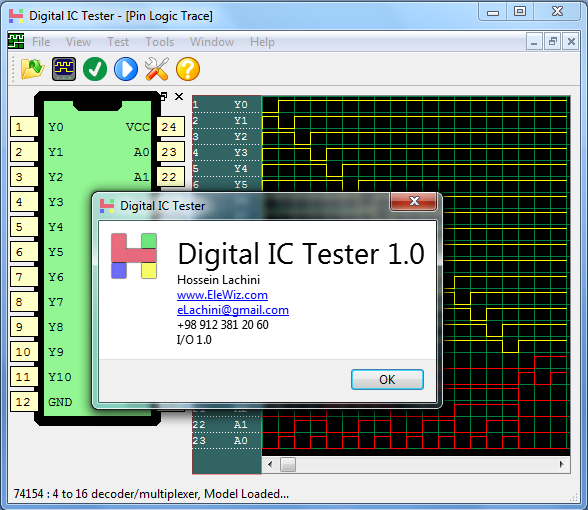
Task: Select pin 12 GND box on IC
Action: click(24, 402)
